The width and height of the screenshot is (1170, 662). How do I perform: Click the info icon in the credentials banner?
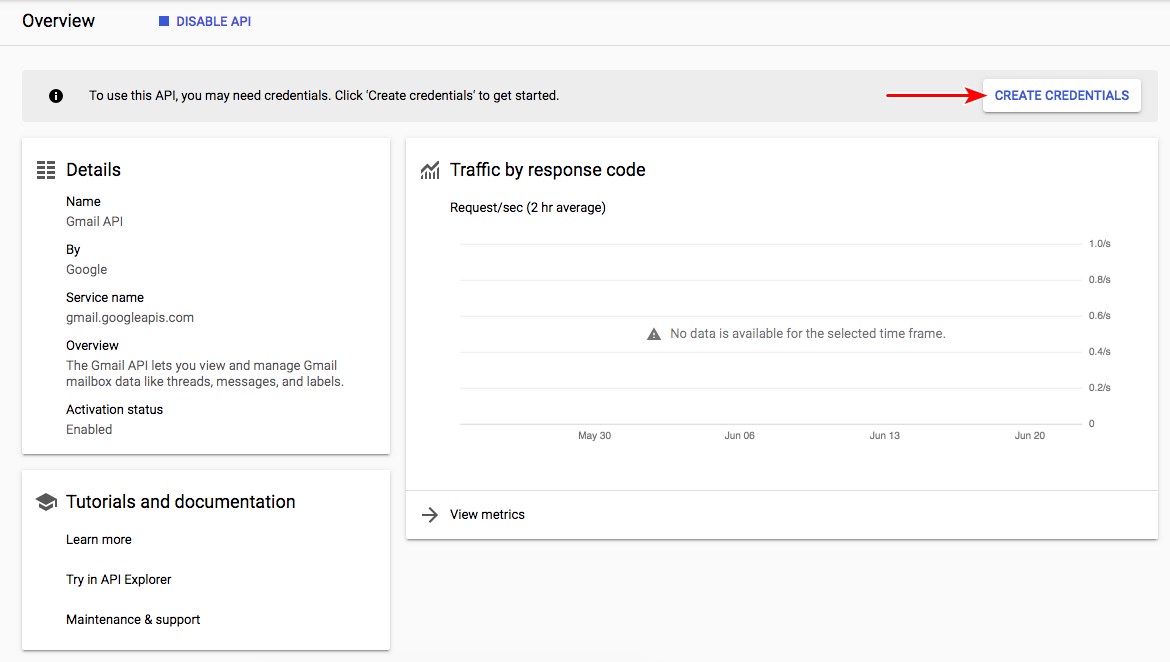click(x=55, y=96)
